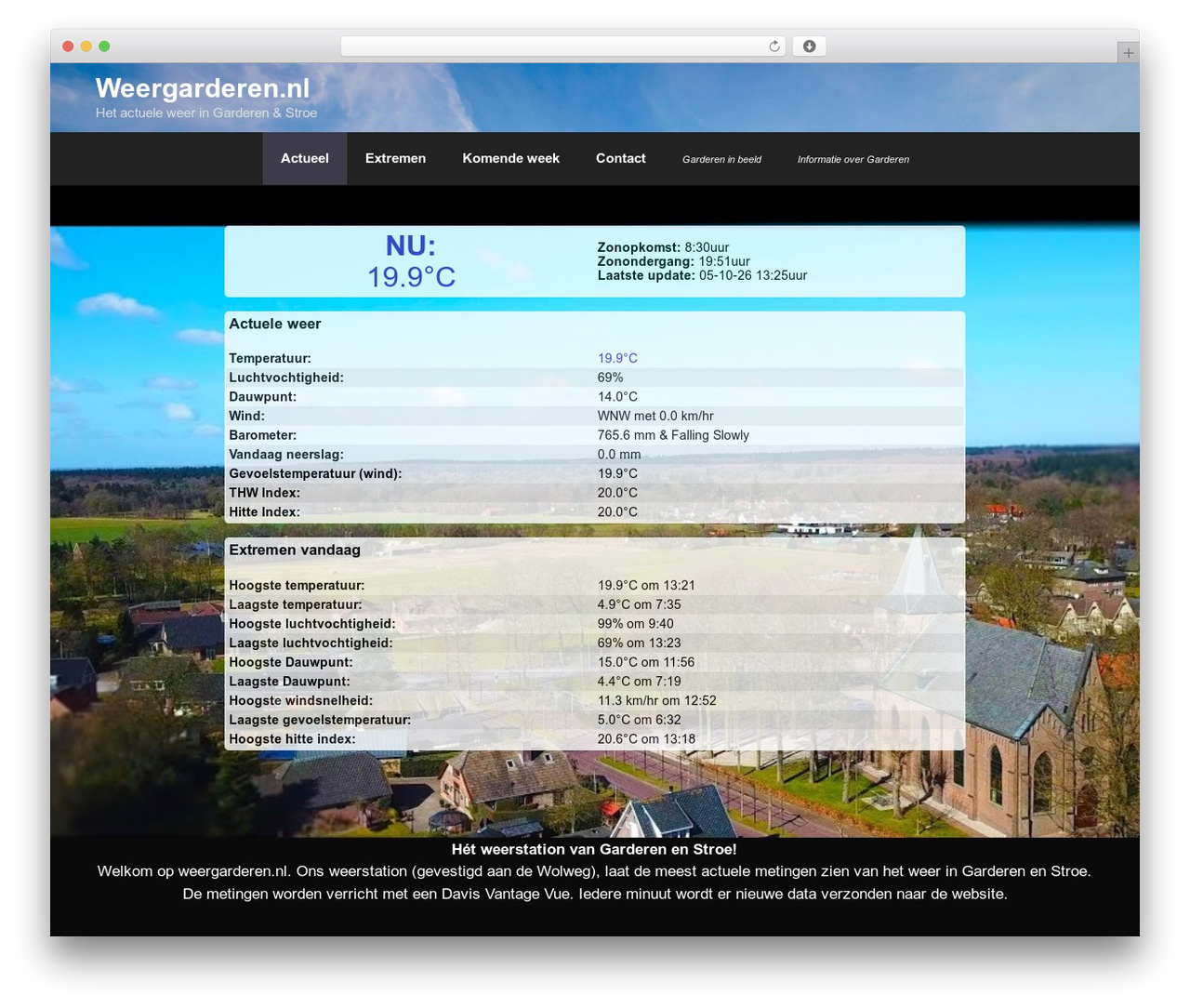The width and height of the screenshot is (1190, 1008).
Task: Go to the Komende week page
Action: point(511,158)
